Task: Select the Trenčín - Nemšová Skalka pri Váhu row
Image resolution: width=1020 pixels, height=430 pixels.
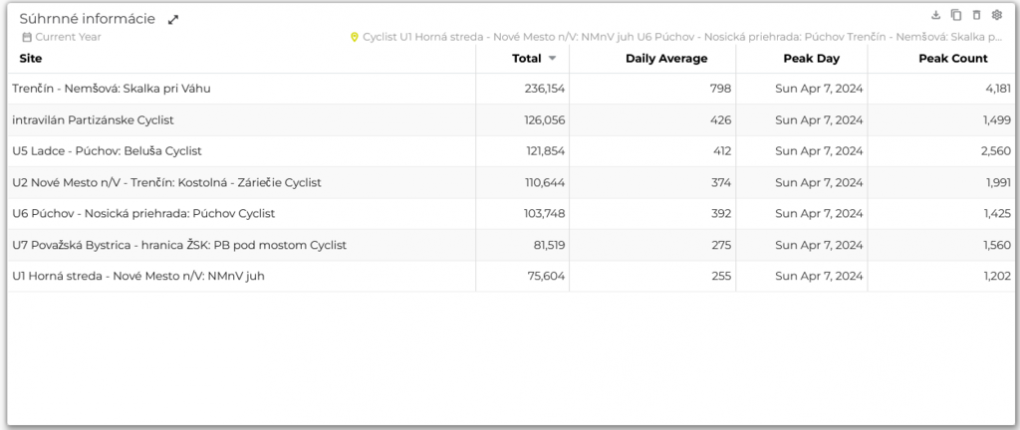Action: 510,88
